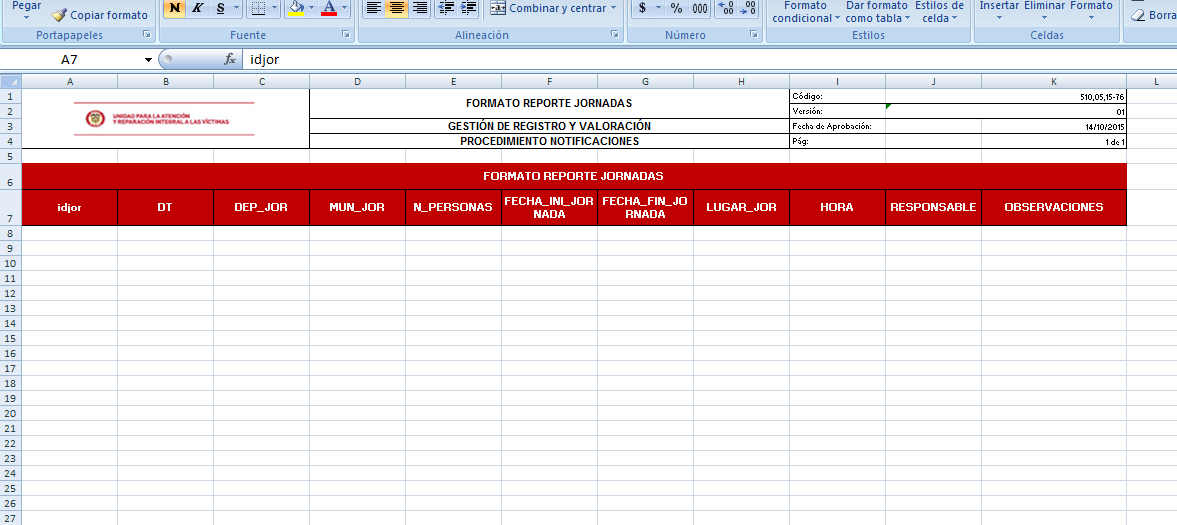Viewport: 1177px width, 525px height.
Task: Decrease decimal places
Action: click(748, 8)
